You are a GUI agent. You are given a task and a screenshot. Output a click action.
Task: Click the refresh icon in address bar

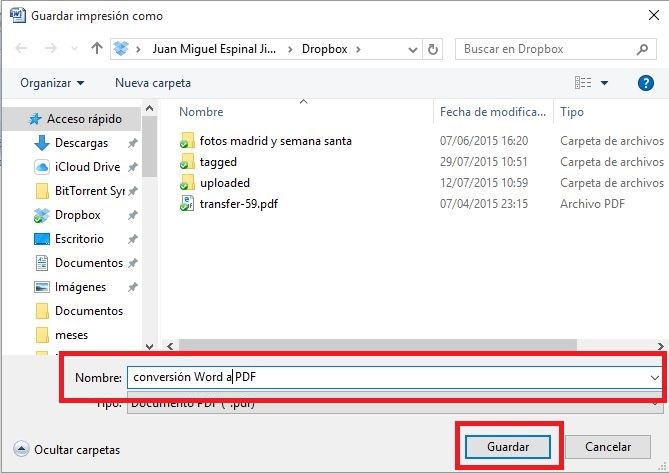coord(433,48)
